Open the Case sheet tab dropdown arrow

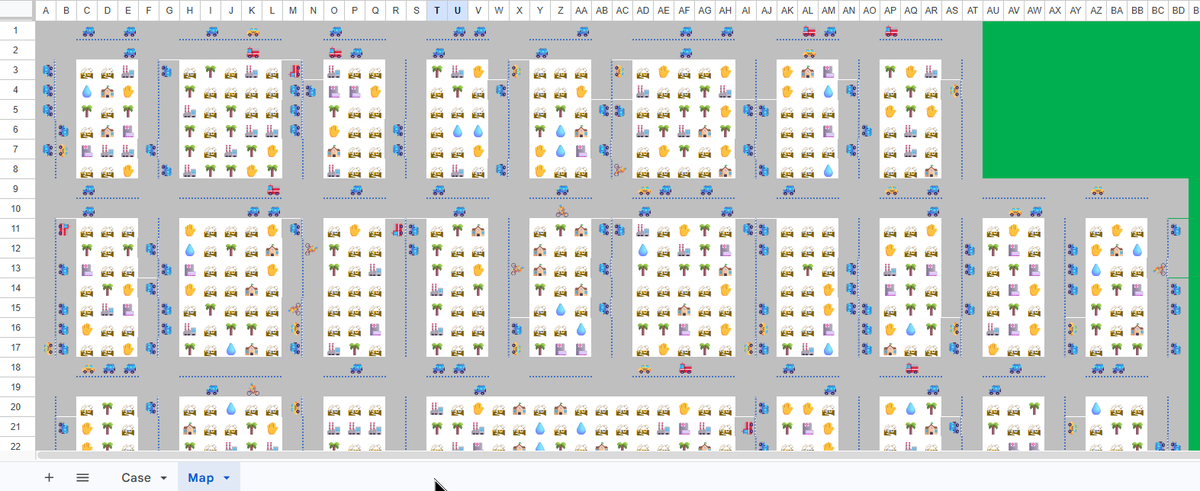click(x=163, y=478)
